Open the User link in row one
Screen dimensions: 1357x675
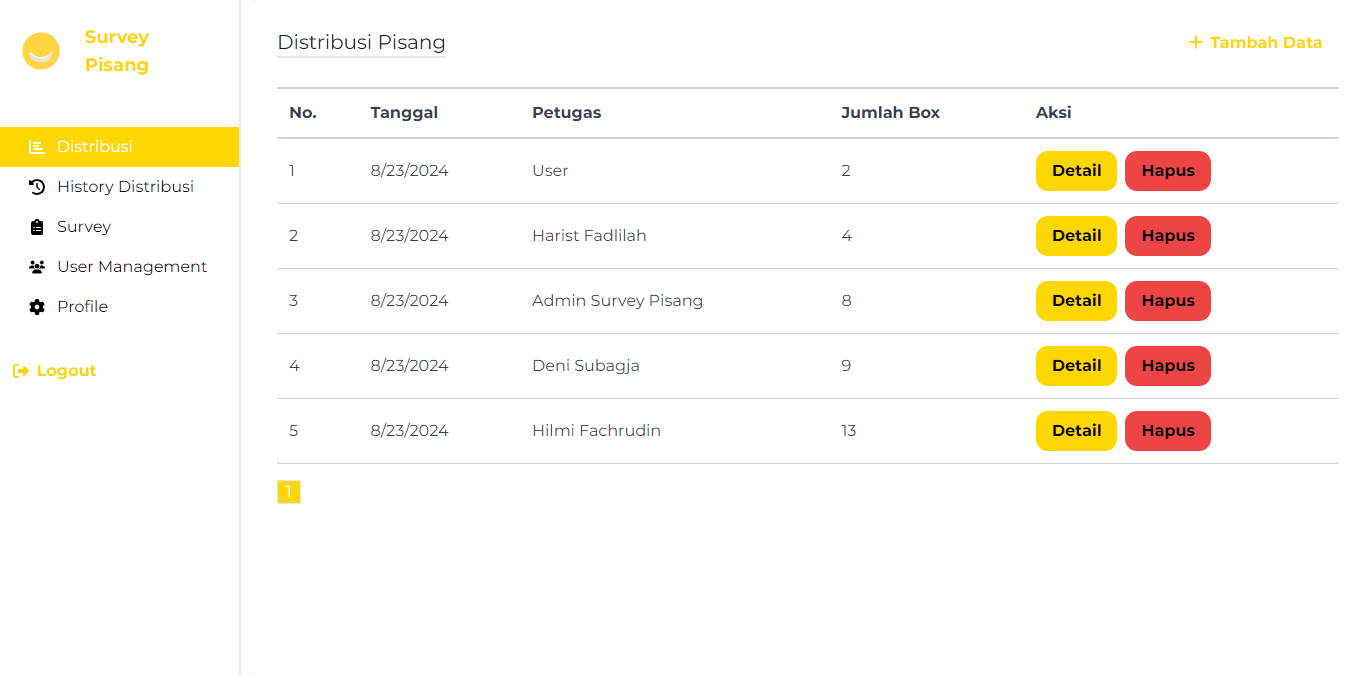tap(550, 170)
